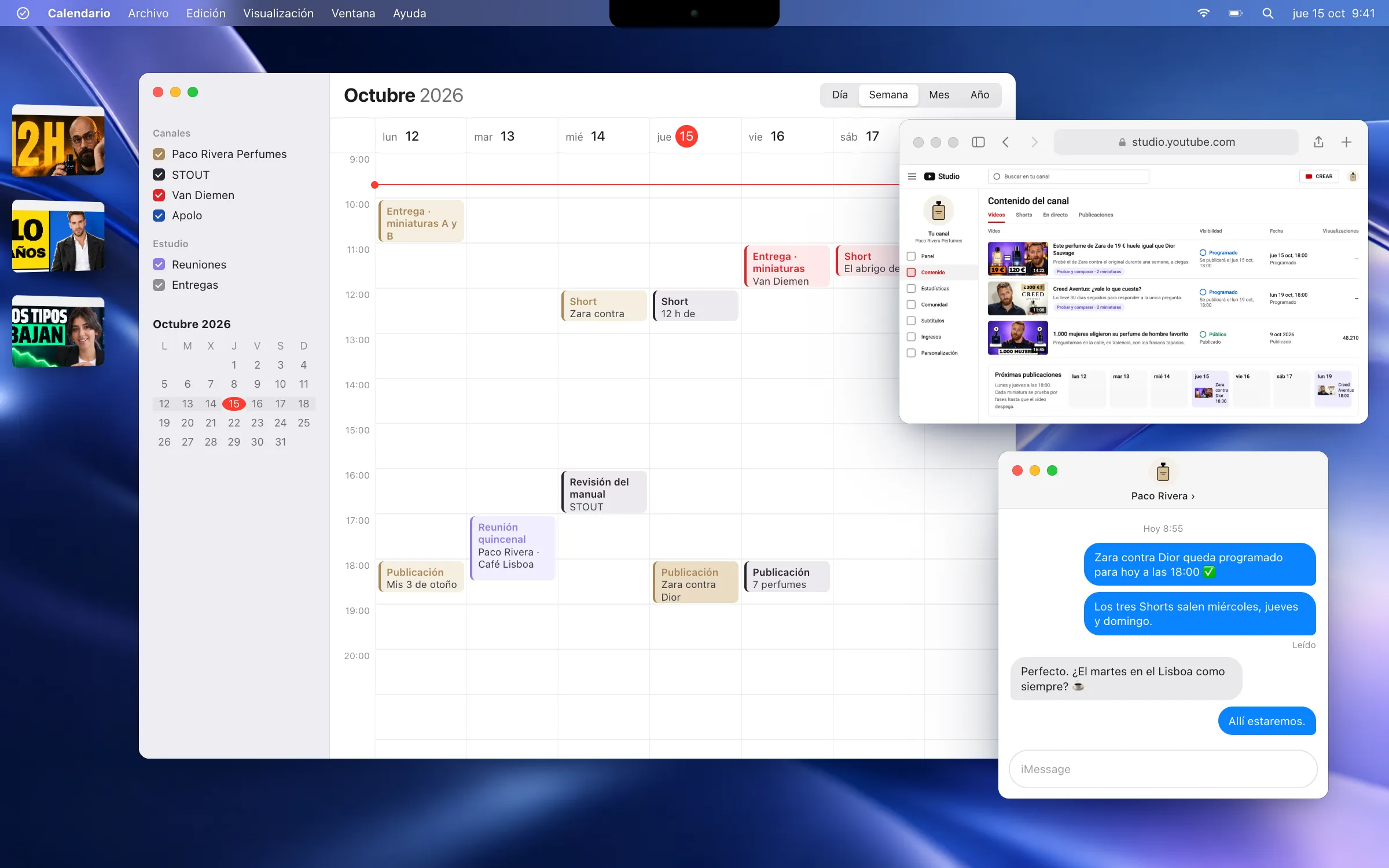Viewport: 1389px width, 868px height.
Task: Click the YouTube Studio logo
Action: pyautogui.click(x=942, y=176)
